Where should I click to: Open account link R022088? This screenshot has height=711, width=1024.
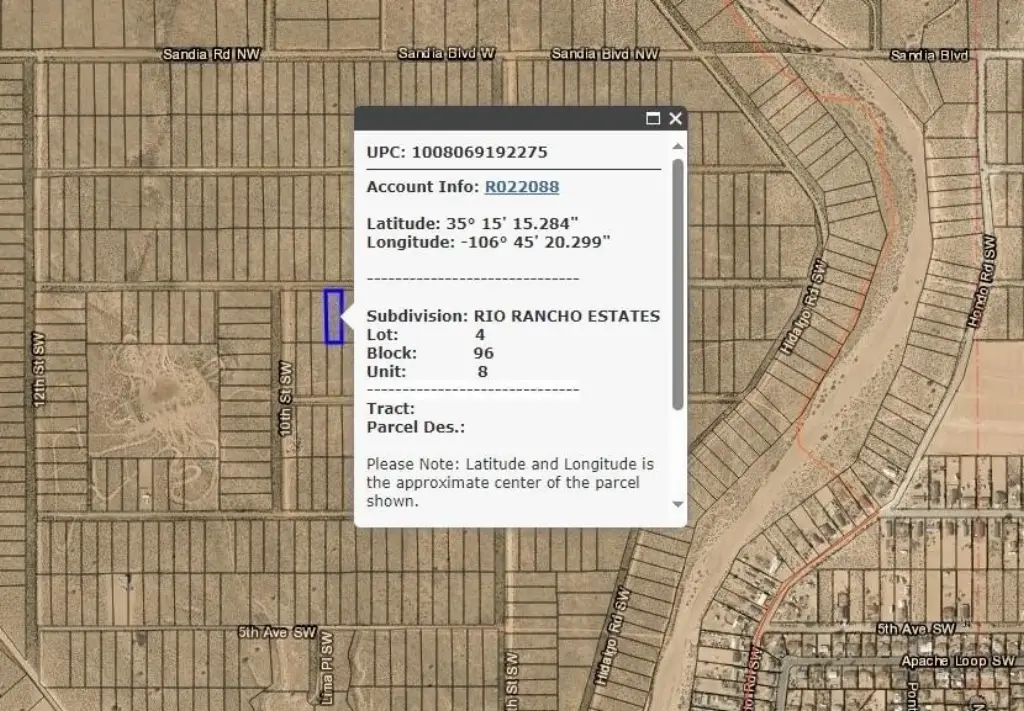(521, 187)
